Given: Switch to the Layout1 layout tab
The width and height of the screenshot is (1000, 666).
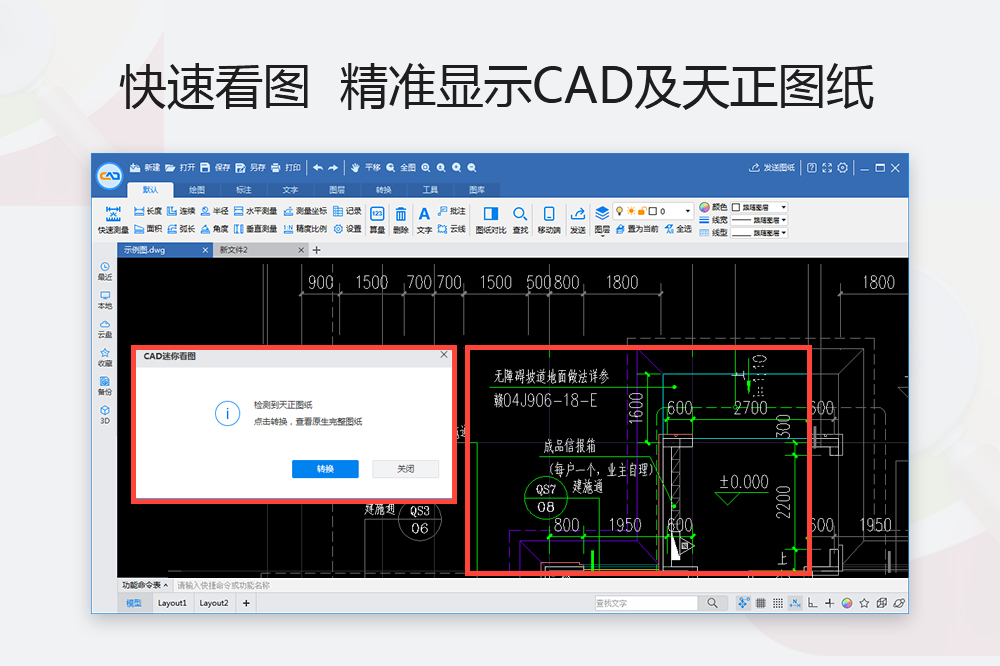Looking at the screenshot, I should pyautogui.click(x=172, y=604).
